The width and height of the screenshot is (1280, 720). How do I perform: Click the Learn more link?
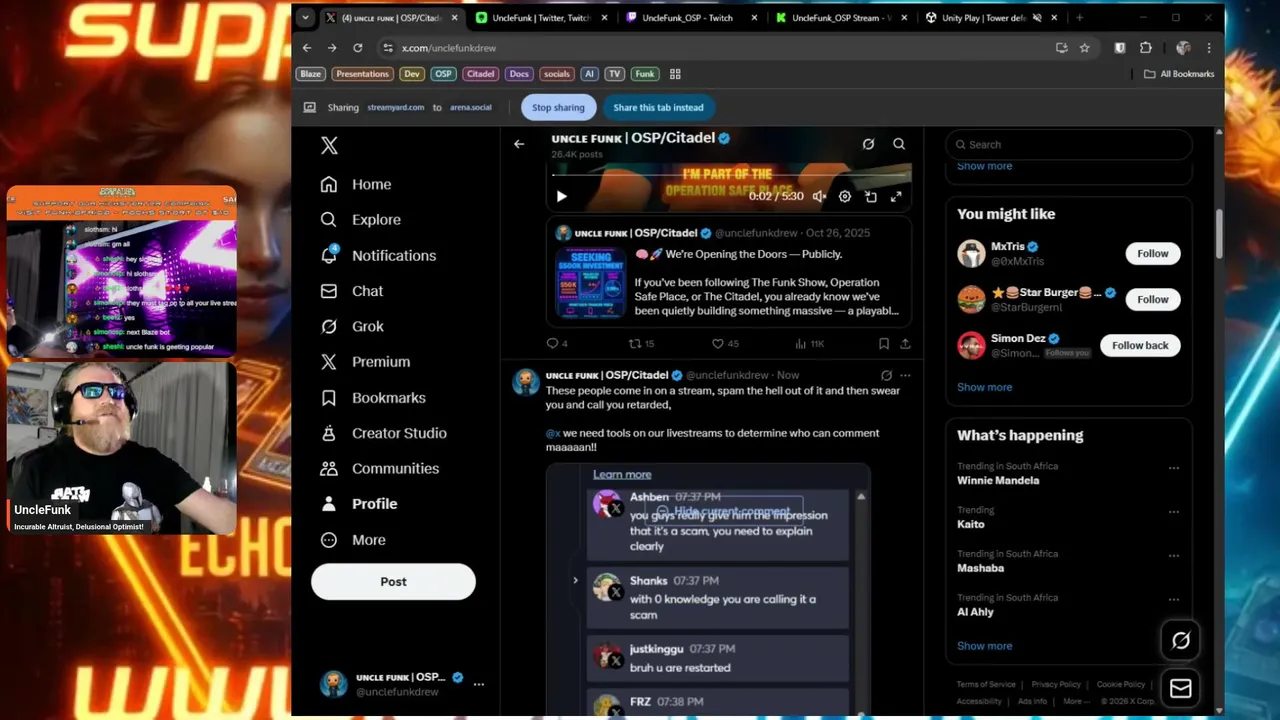coord(622,475)
